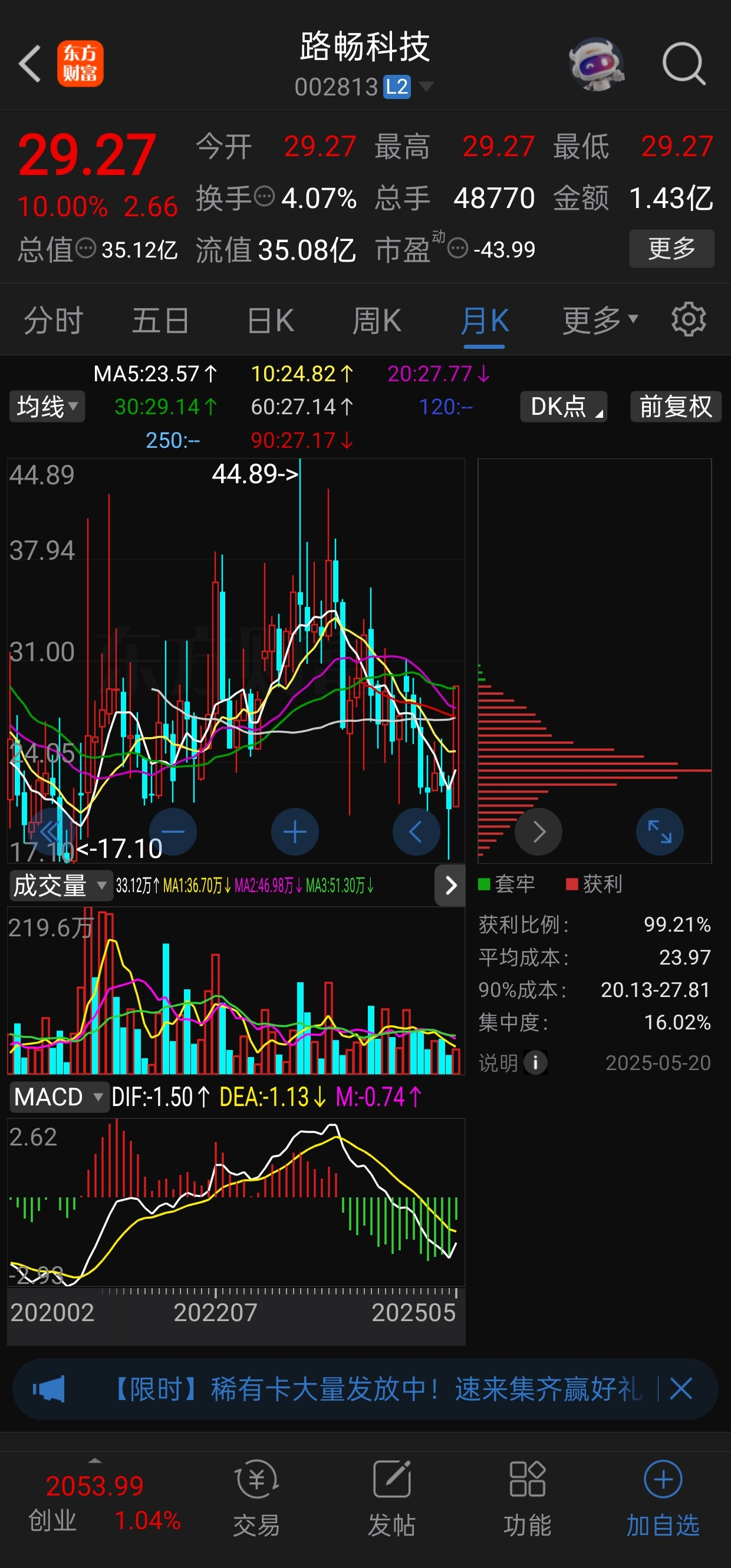Switch to 日K tab
The height and width of the screenshot is (1568, 731).
271,321
